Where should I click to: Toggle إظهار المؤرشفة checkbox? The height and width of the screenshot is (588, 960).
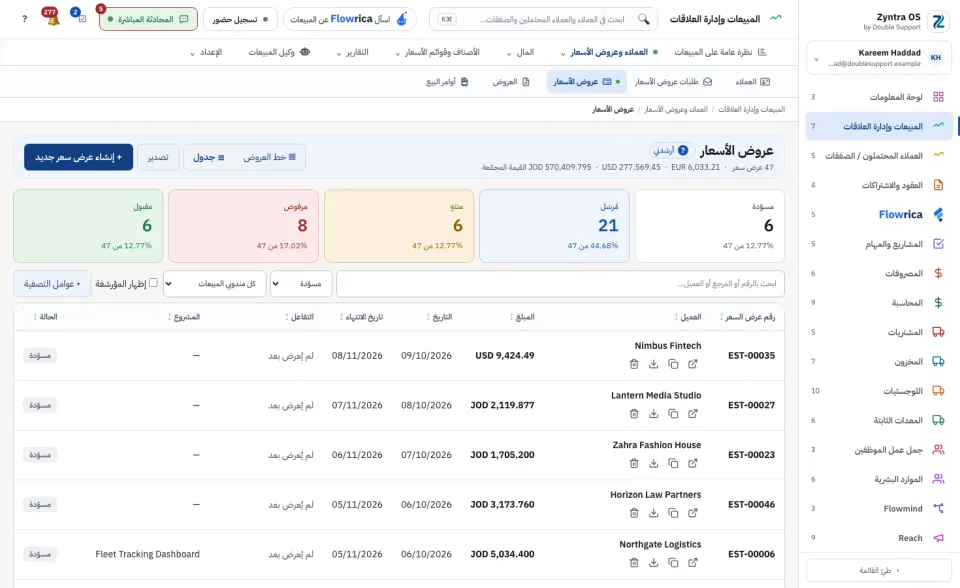(x=153, y=282)
